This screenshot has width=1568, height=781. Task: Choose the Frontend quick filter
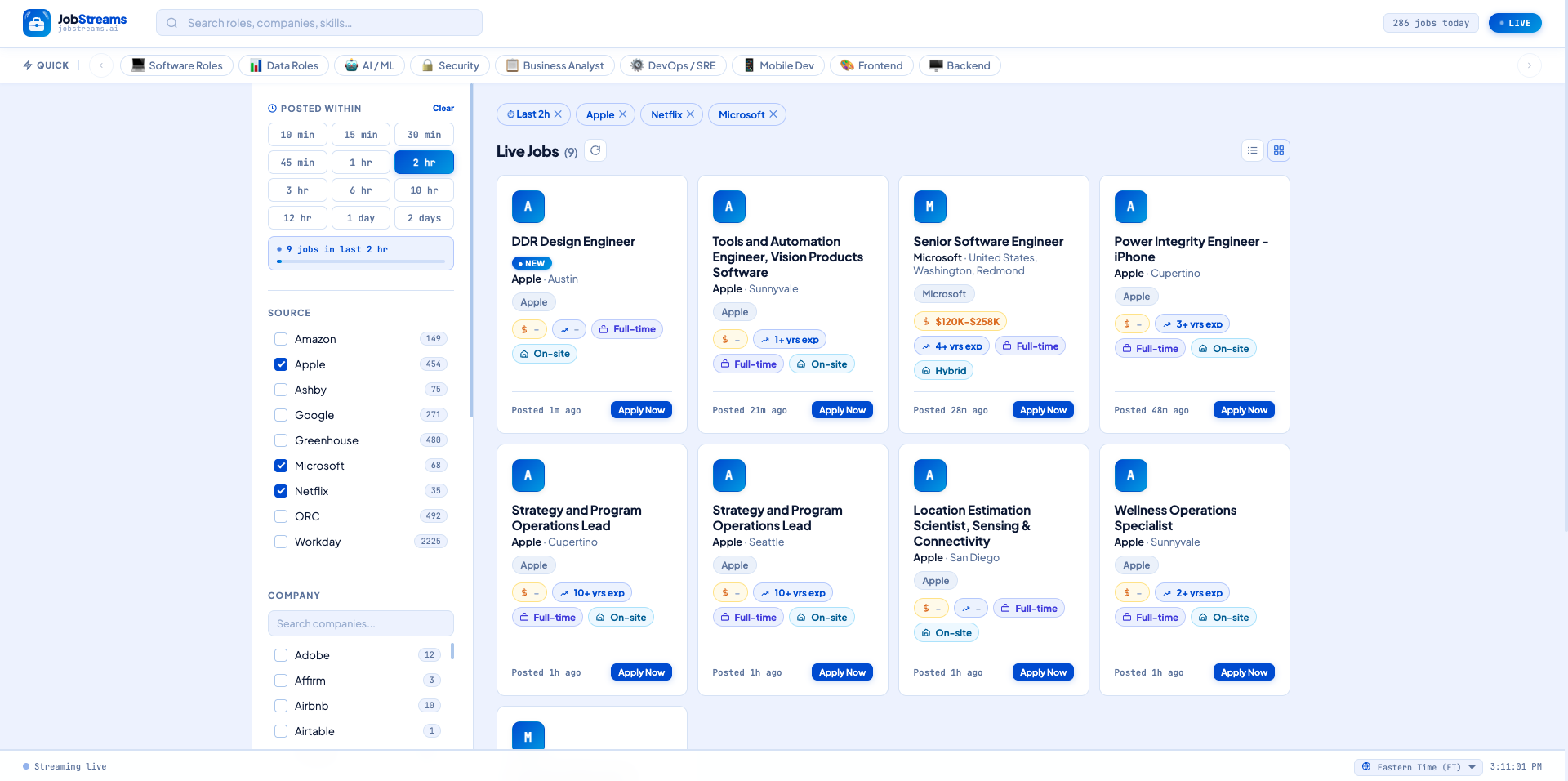tap(871, 65)
